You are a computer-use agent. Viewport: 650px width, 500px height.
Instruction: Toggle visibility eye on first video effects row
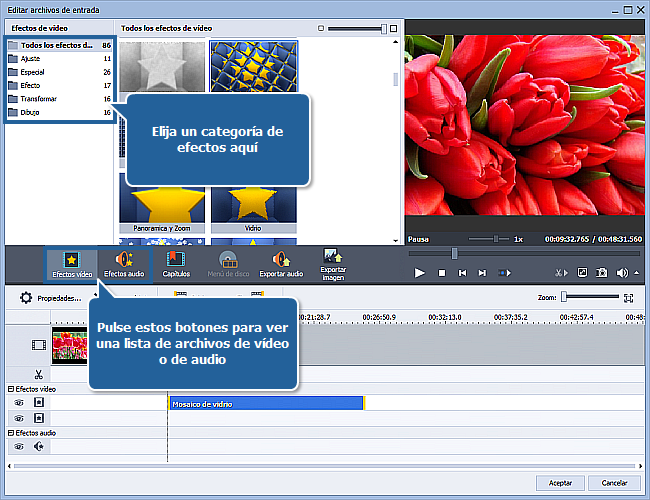pyautogui.click(x=18, y=402)
